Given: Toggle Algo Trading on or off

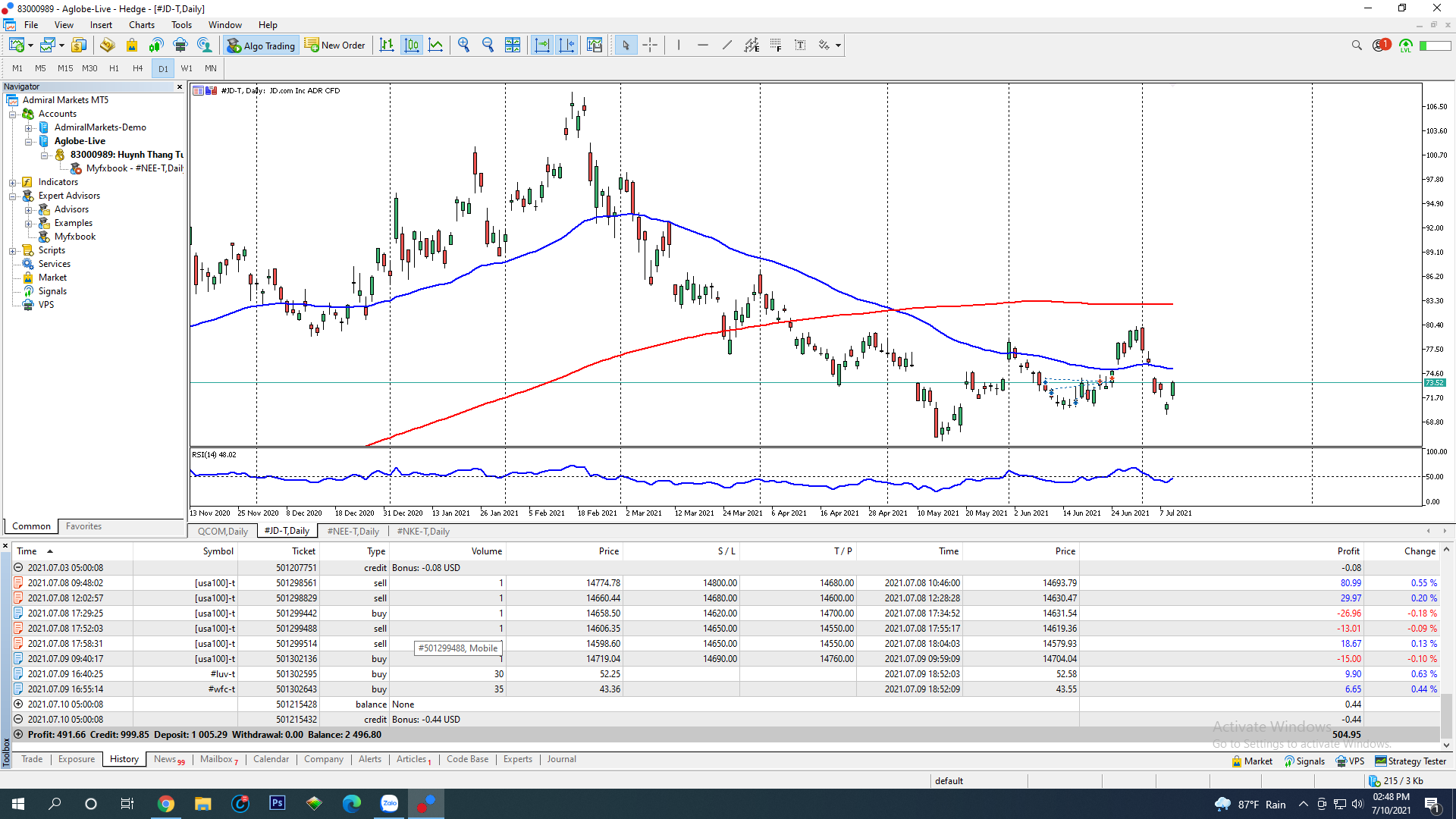Looking at the screenshot, I should coord(262,45).
